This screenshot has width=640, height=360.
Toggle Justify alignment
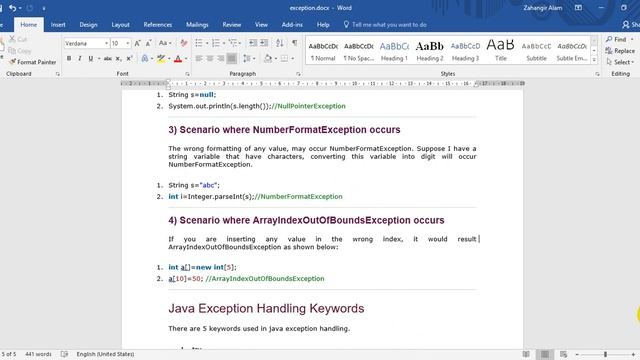pyautogui.click(x=231, y=59)
